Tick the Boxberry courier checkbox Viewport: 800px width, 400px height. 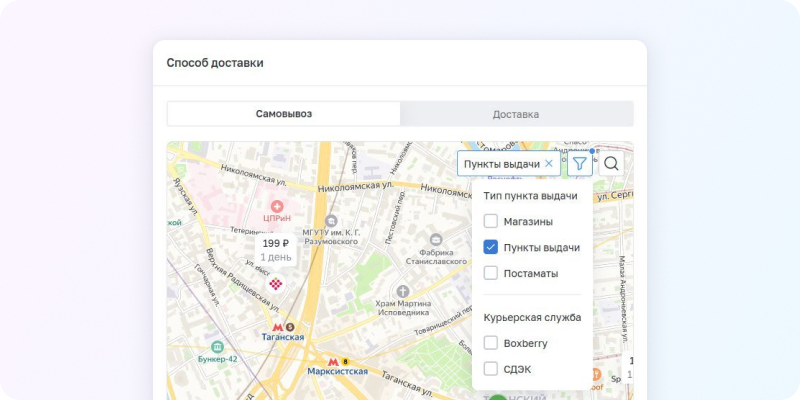coord(490,343)
